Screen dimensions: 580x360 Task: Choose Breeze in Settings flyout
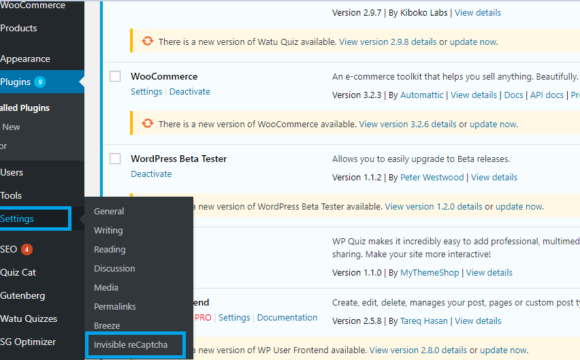tap(107, 326)
